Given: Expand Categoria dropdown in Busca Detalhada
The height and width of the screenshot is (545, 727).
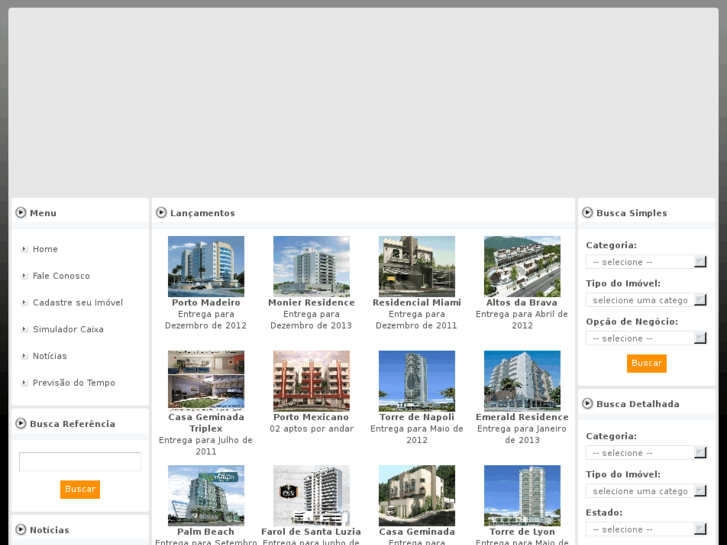Looking at the screenshot, I should pyautogui.click(x=646, y=453).
